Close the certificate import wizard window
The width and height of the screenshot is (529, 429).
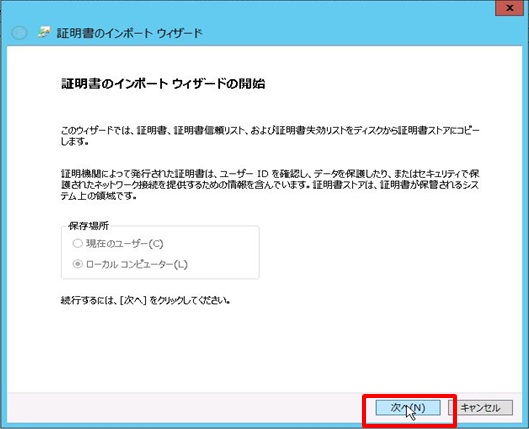[509, 8]
